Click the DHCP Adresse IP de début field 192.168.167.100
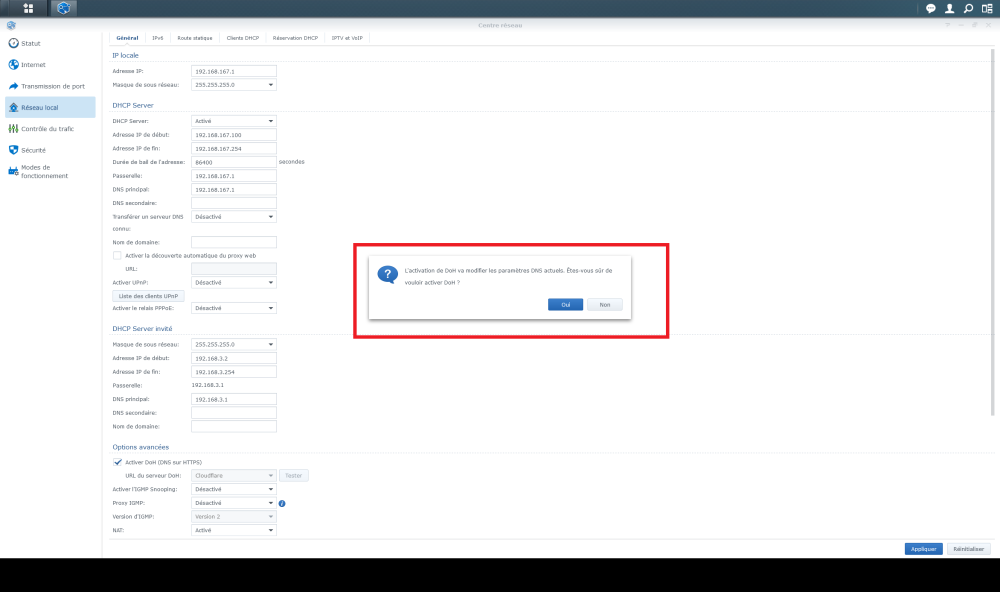The height and width of the screenshot is (592, 1000). (x=234, y=135)
